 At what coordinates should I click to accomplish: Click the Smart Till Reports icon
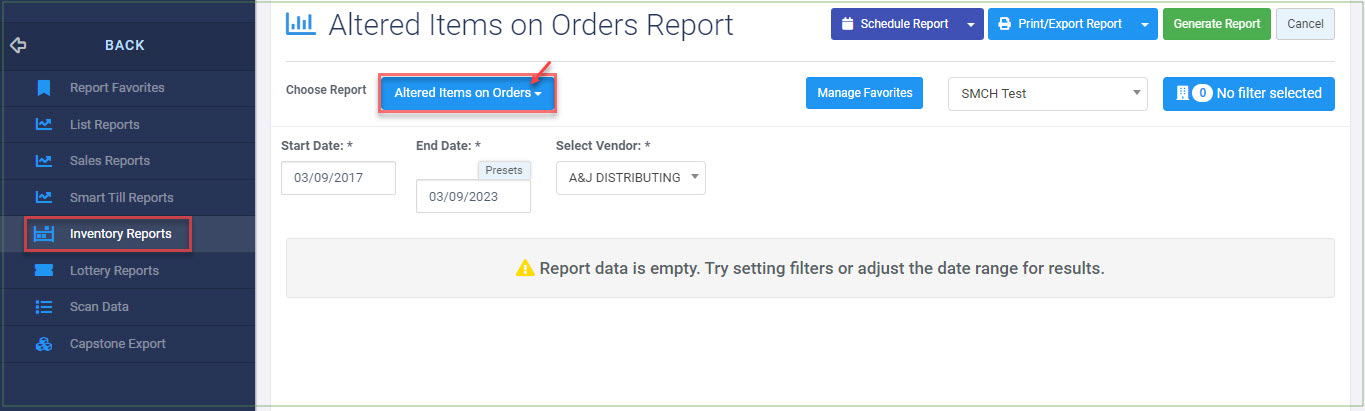click(x=43, y=198)
